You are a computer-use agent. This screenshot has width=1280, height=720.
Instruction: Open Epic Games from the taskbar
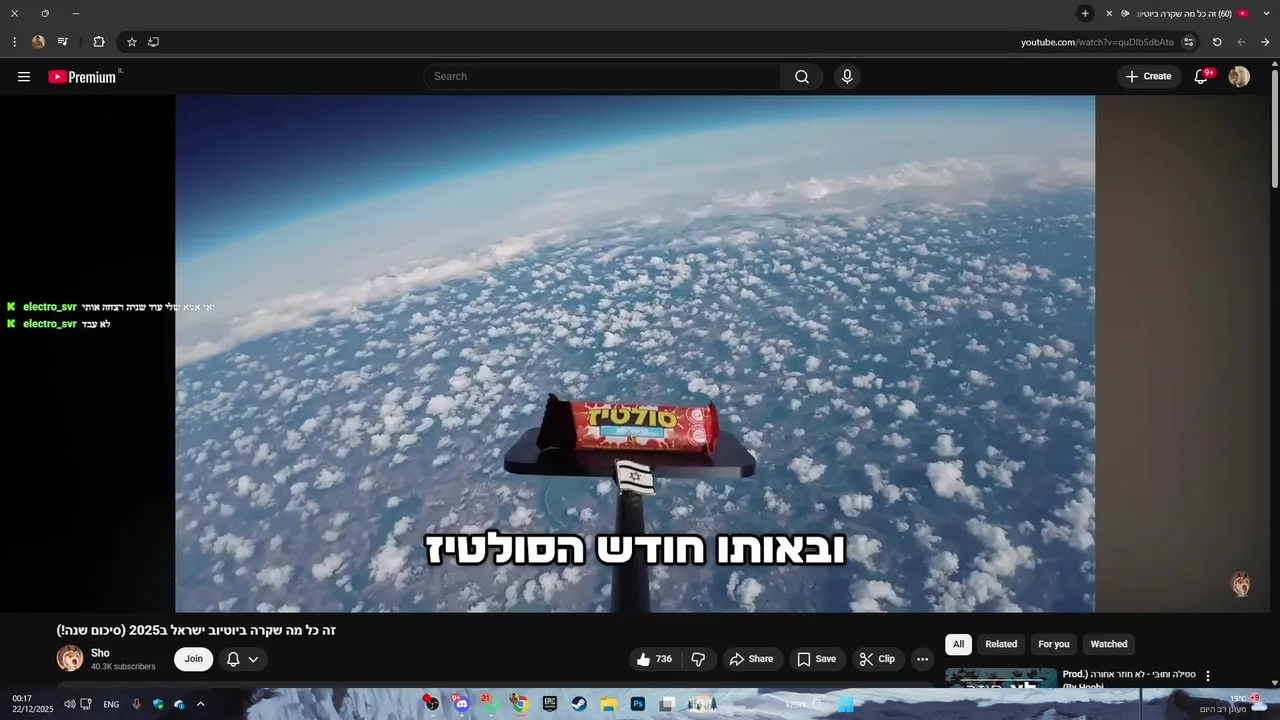[549, 704]
